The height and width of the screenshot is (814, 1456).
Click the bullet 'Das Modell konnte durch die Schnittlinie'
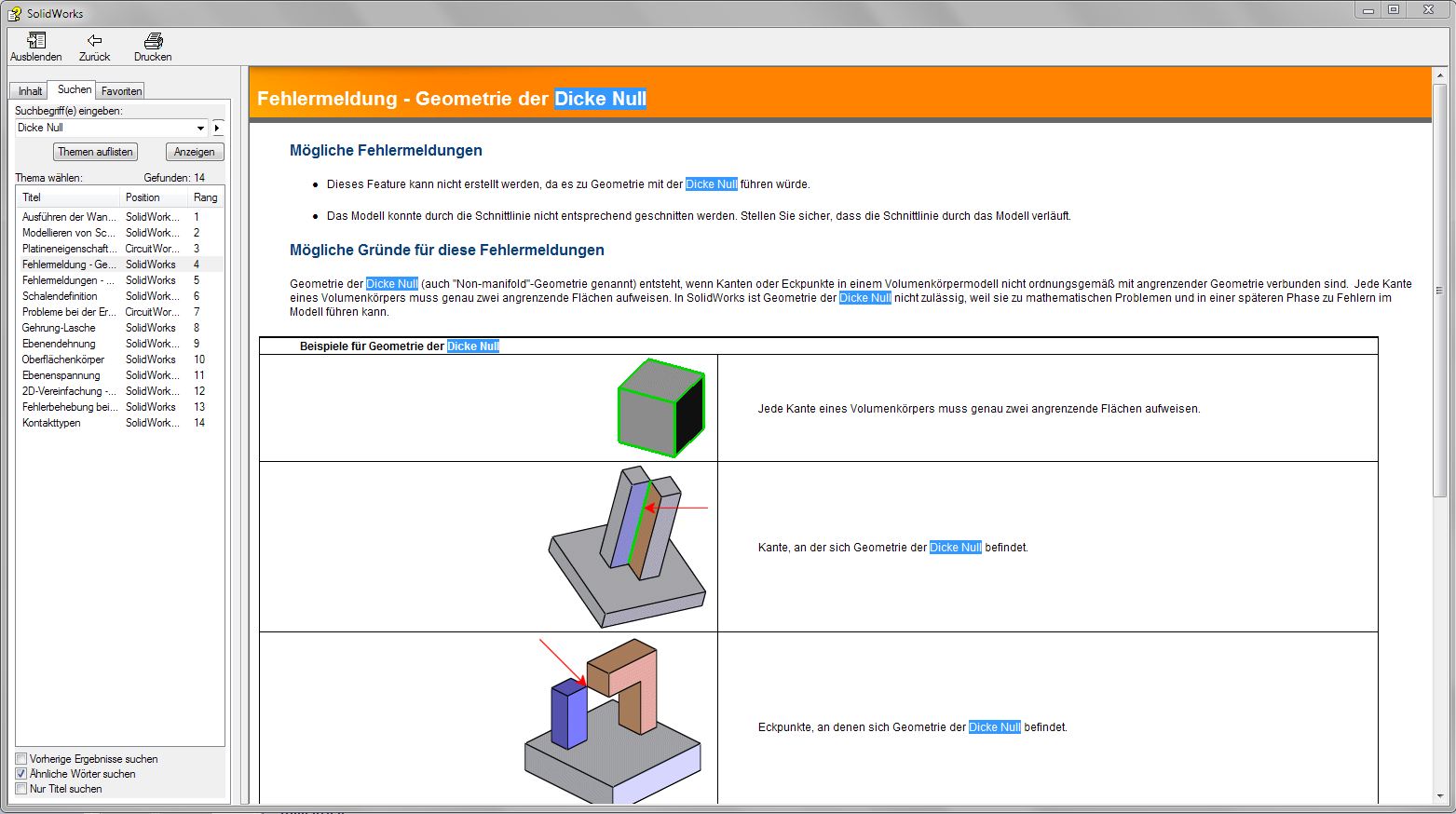click(699, 216)
